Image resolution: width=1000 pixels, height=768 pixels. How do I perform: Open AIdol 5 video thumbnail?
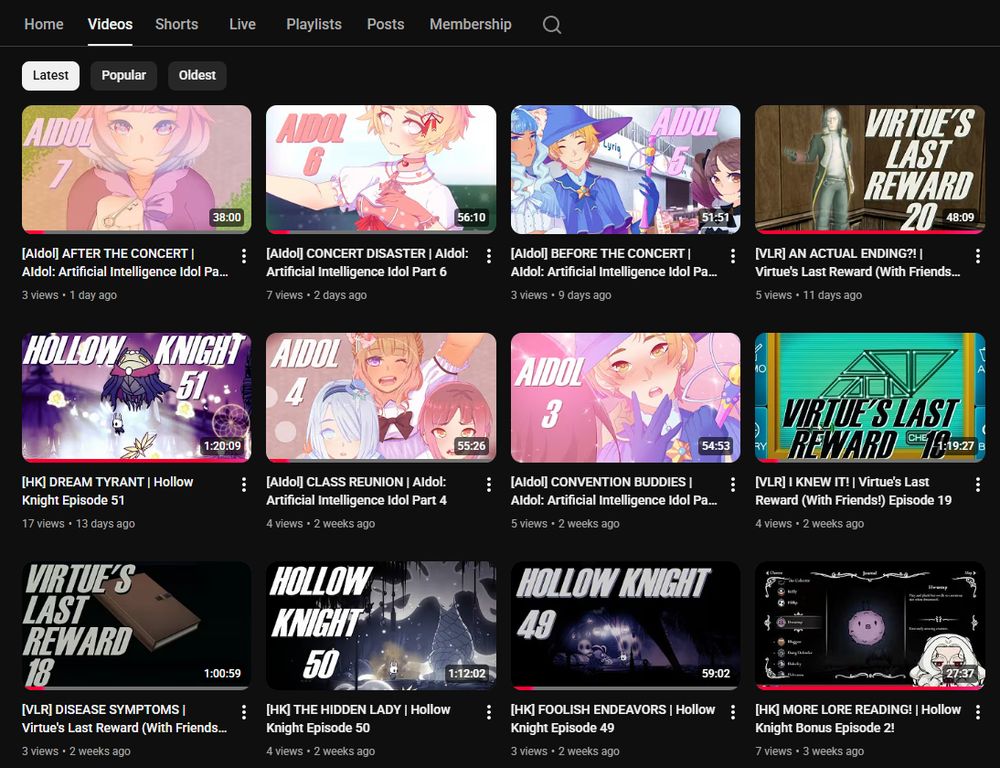pos(626,169)
